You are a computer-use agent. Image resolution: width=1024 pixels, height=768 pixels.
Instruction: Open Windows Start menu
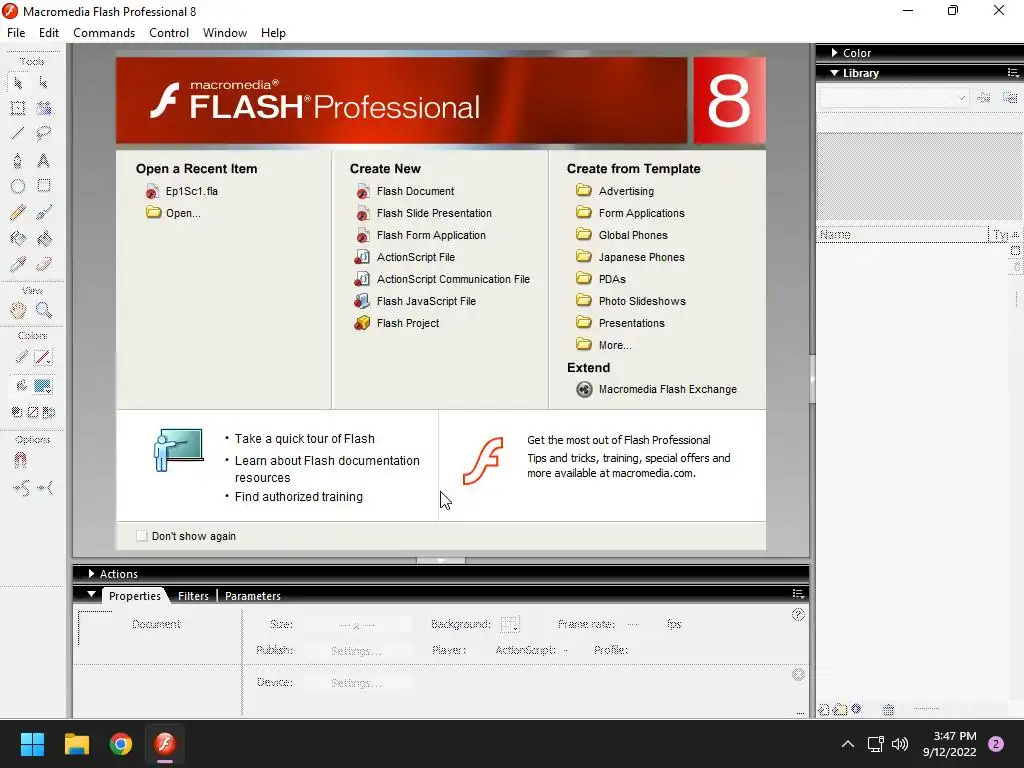tap(32, 744)
